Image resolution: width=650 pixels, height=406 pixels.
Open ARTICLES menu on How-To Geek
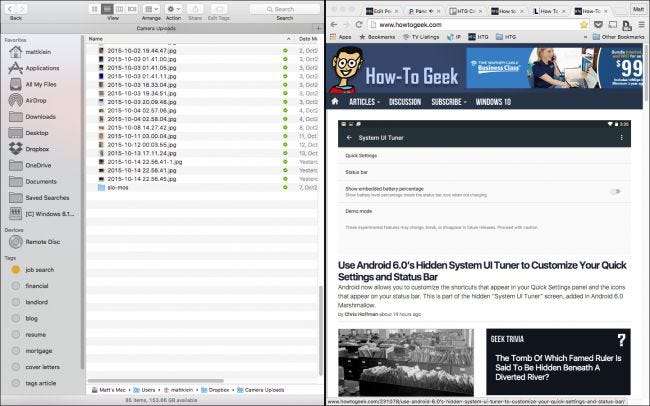[364, 102]
